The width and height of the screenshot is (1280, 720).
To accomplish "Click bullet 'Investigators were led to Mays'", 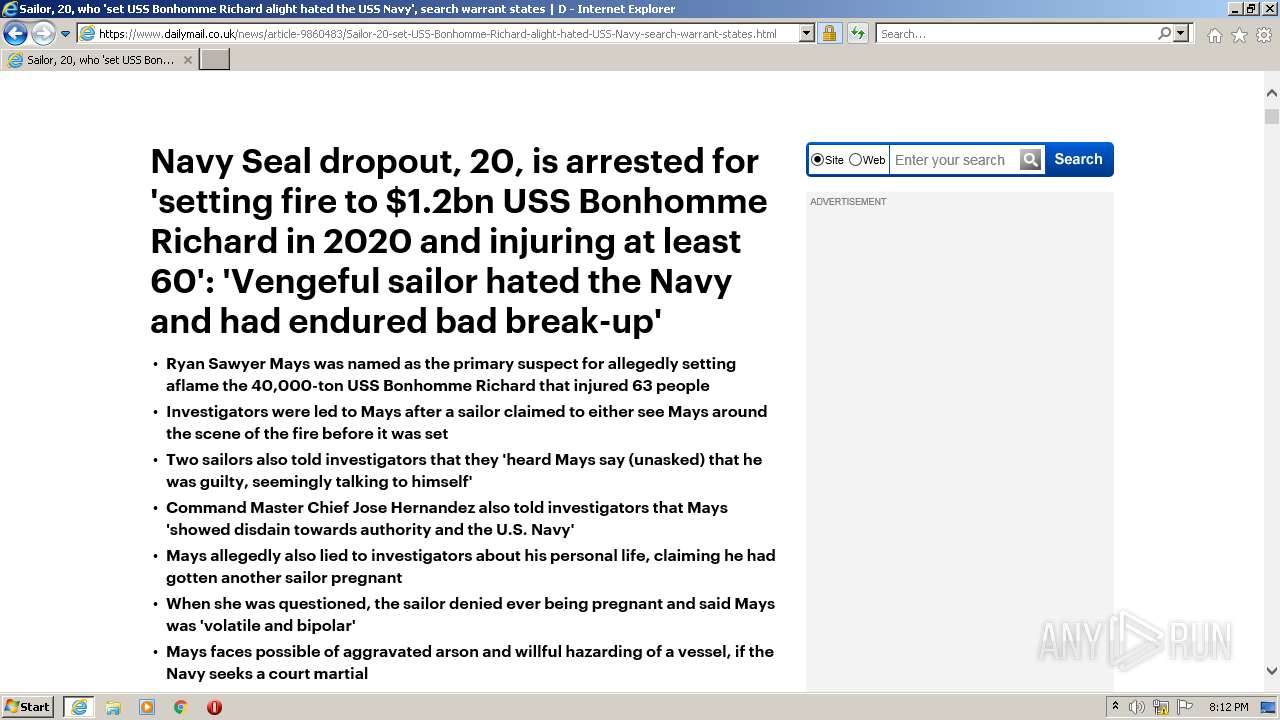I will (466, 422).
